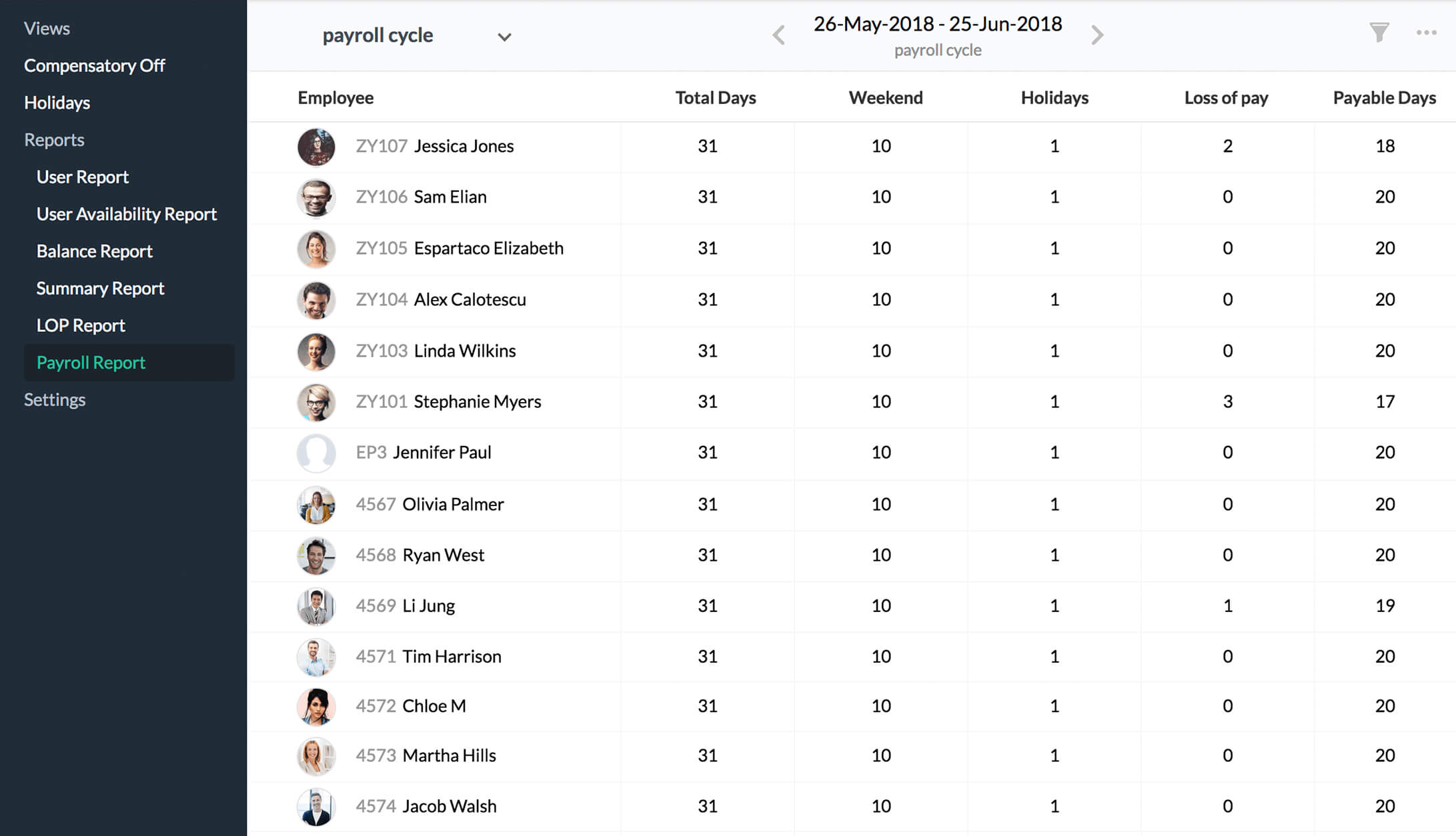
Task: Open the LOP Report menu item
Action: (81, 325)
